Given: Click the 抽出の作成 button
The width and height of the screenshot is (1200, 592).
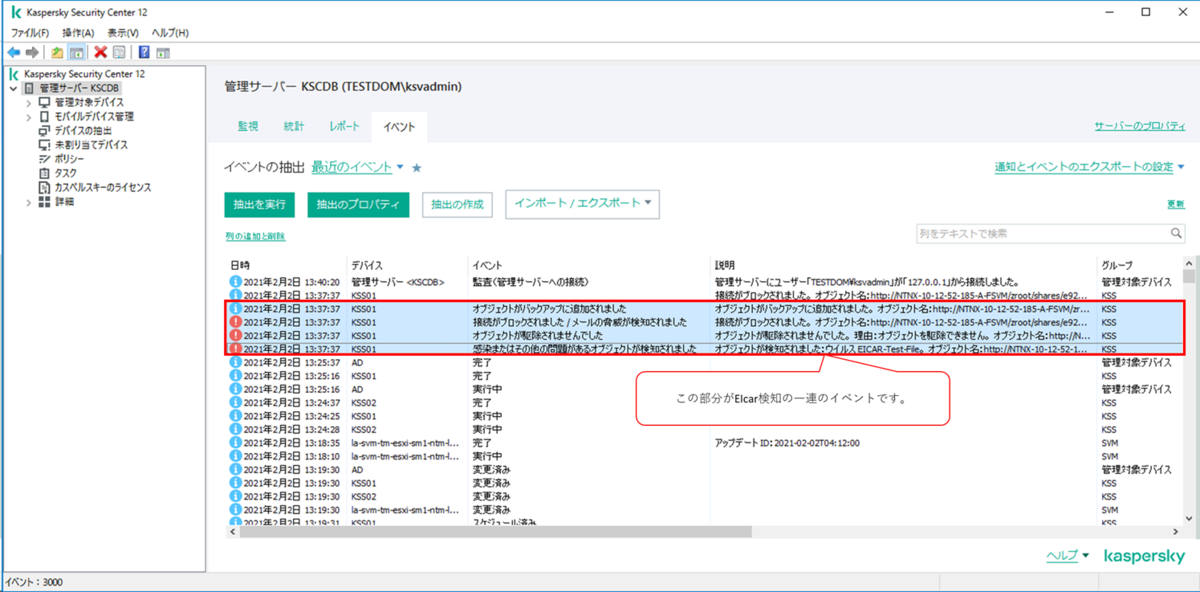Looking at the screenshot, I should click(x=458, y=204).
